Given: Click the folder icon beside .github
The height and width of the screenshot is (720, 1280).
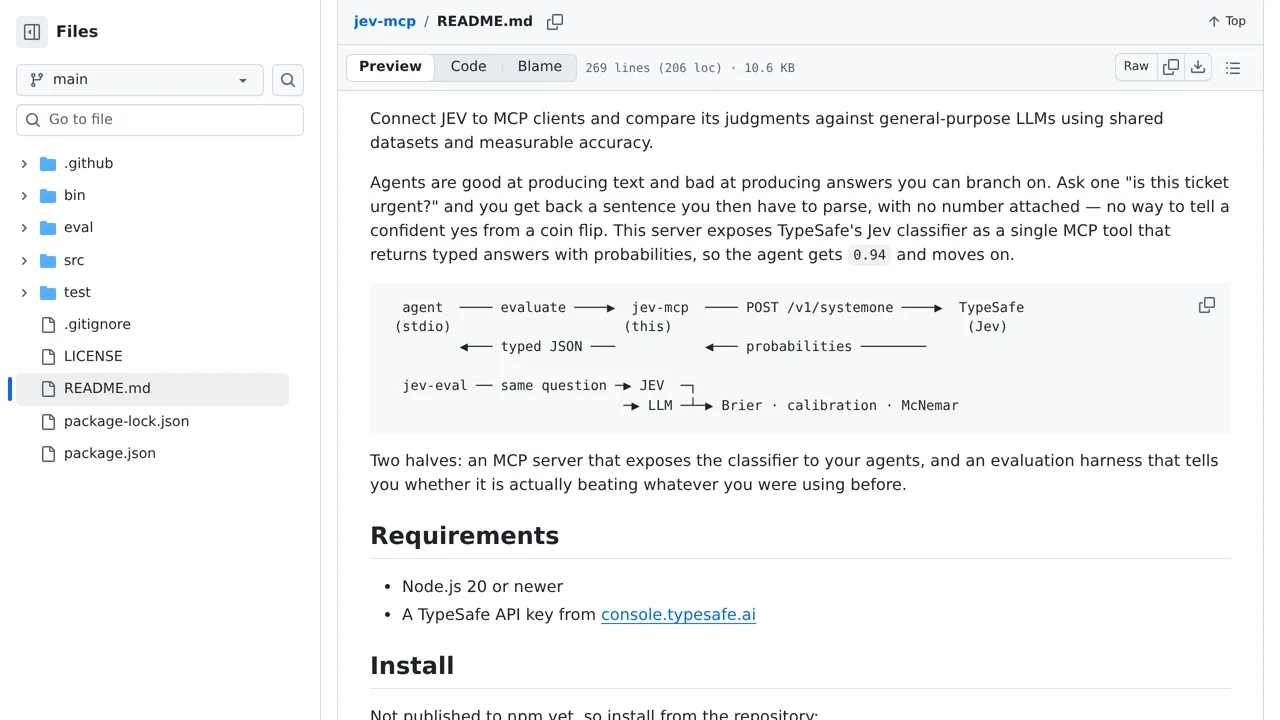Looking at the screenshot, I should tap(48, 164).
